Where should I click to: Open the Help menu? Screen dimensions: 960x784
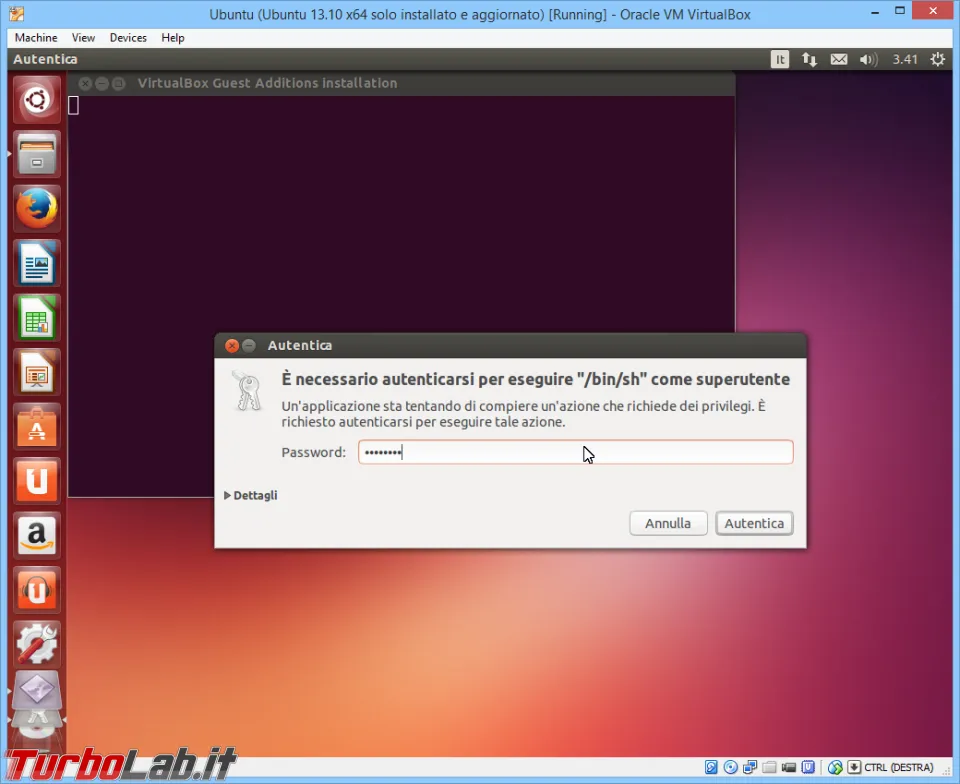[173, 38]
